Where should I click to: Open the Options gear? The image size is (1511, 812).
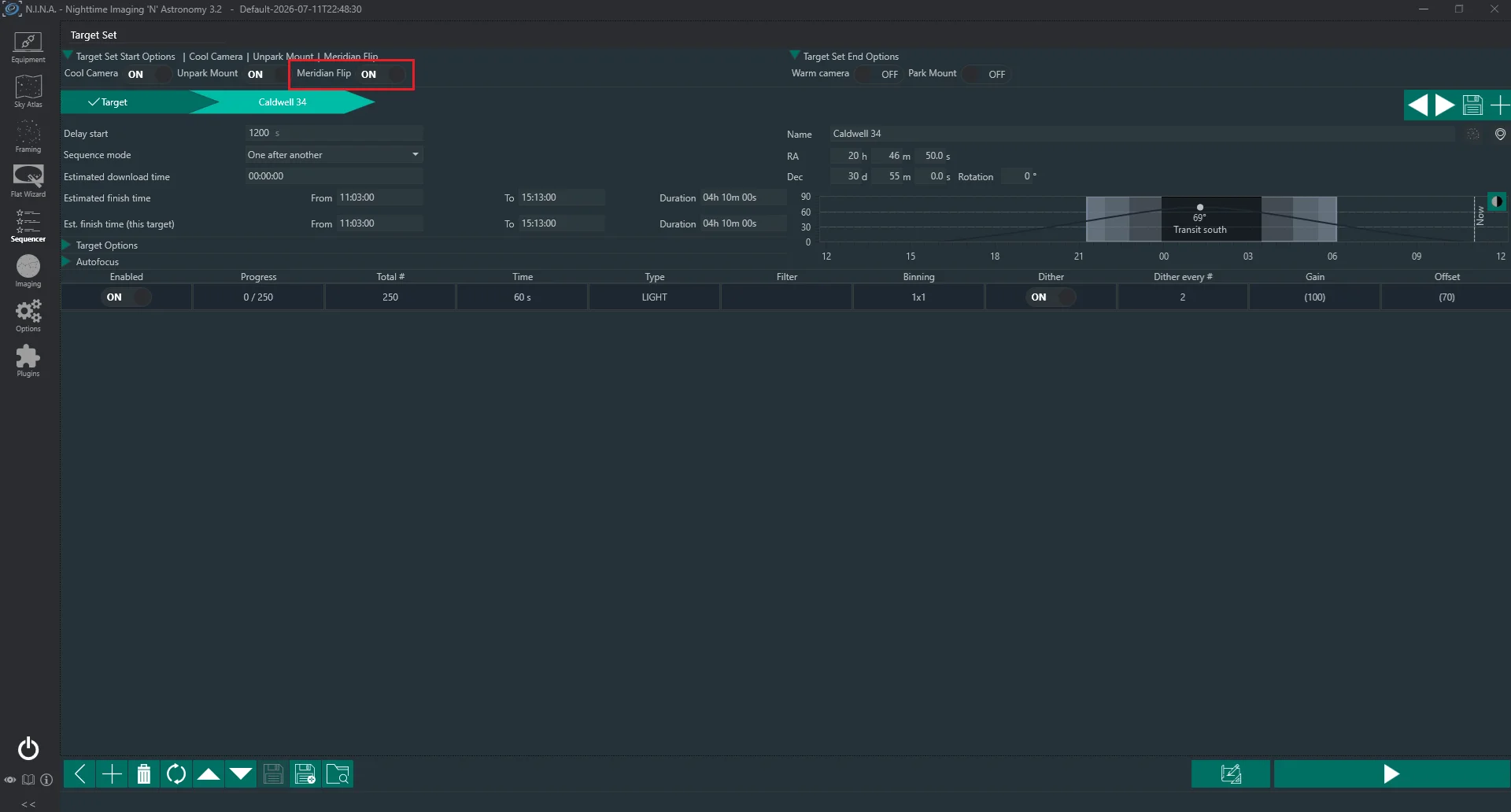click(x=28, y=316)
